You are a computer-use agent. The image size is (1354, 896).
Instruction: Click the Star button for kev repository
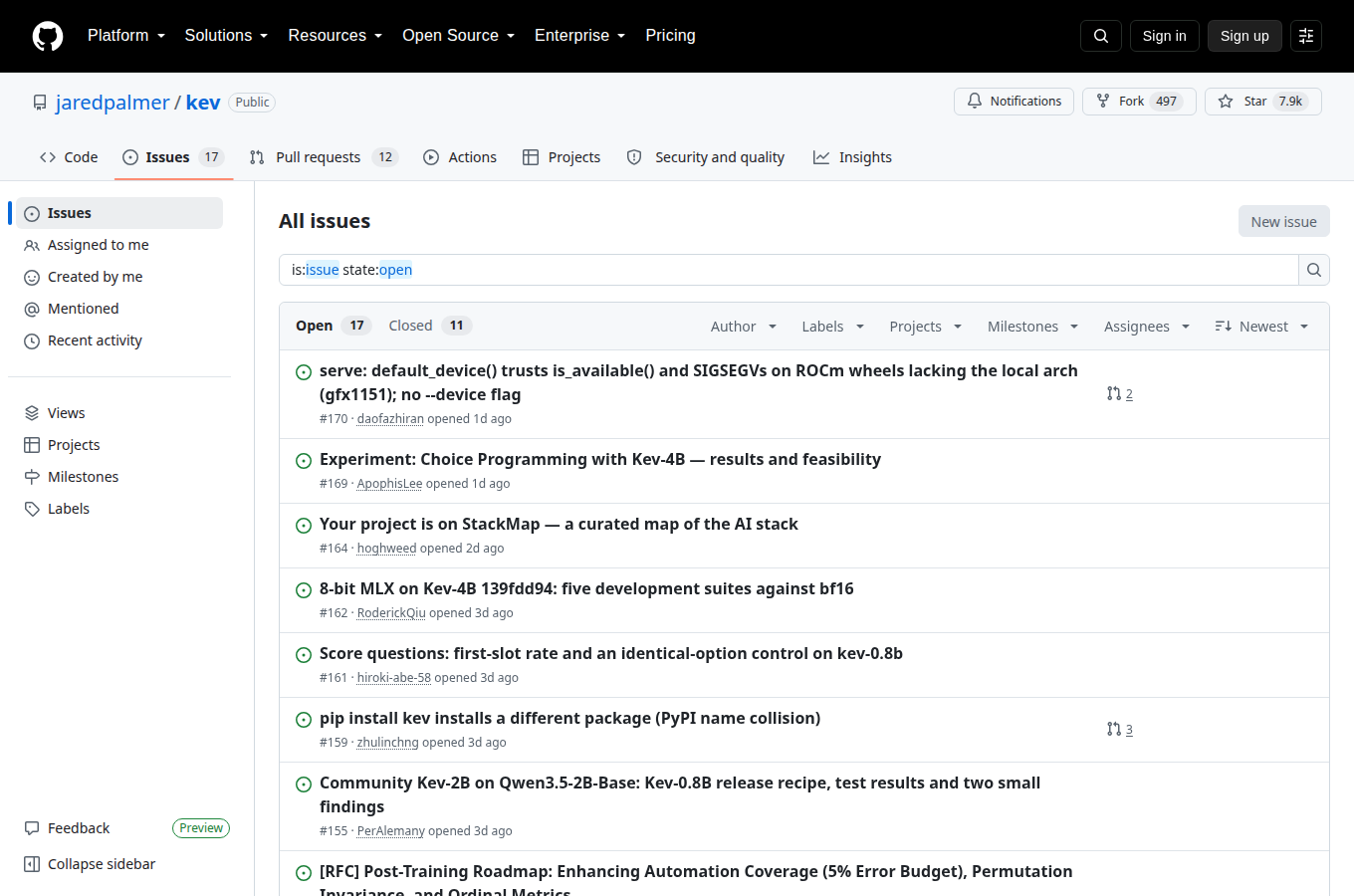click(x=1263, y=102)
